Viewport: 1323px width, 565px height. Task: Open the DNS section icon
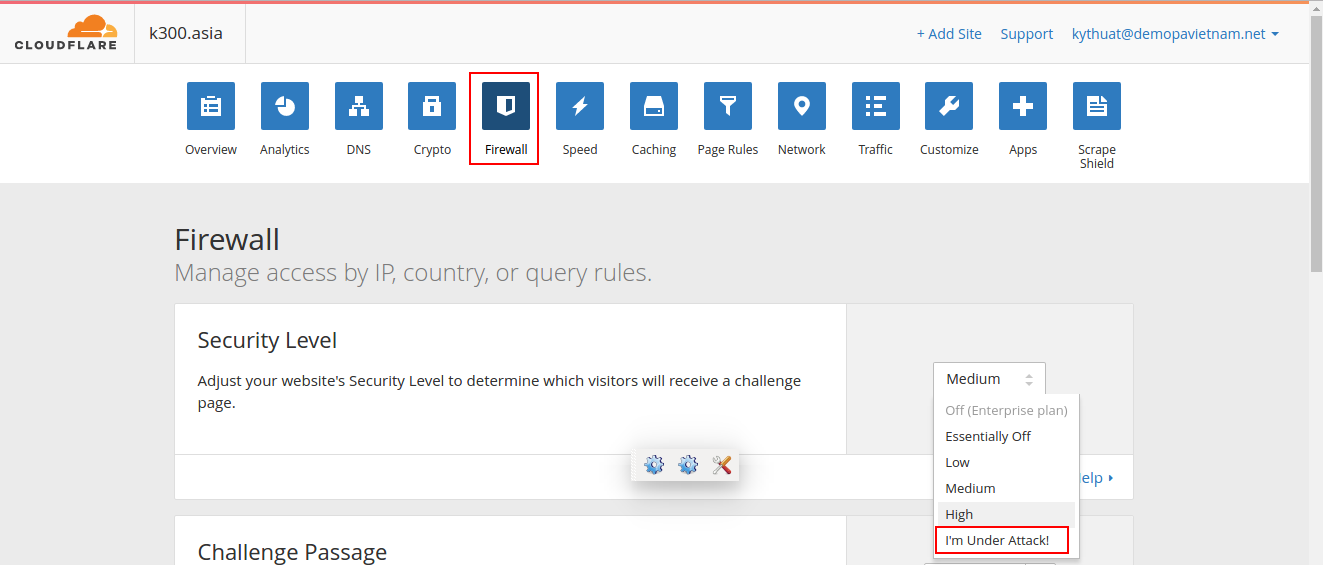pos(358,106)
